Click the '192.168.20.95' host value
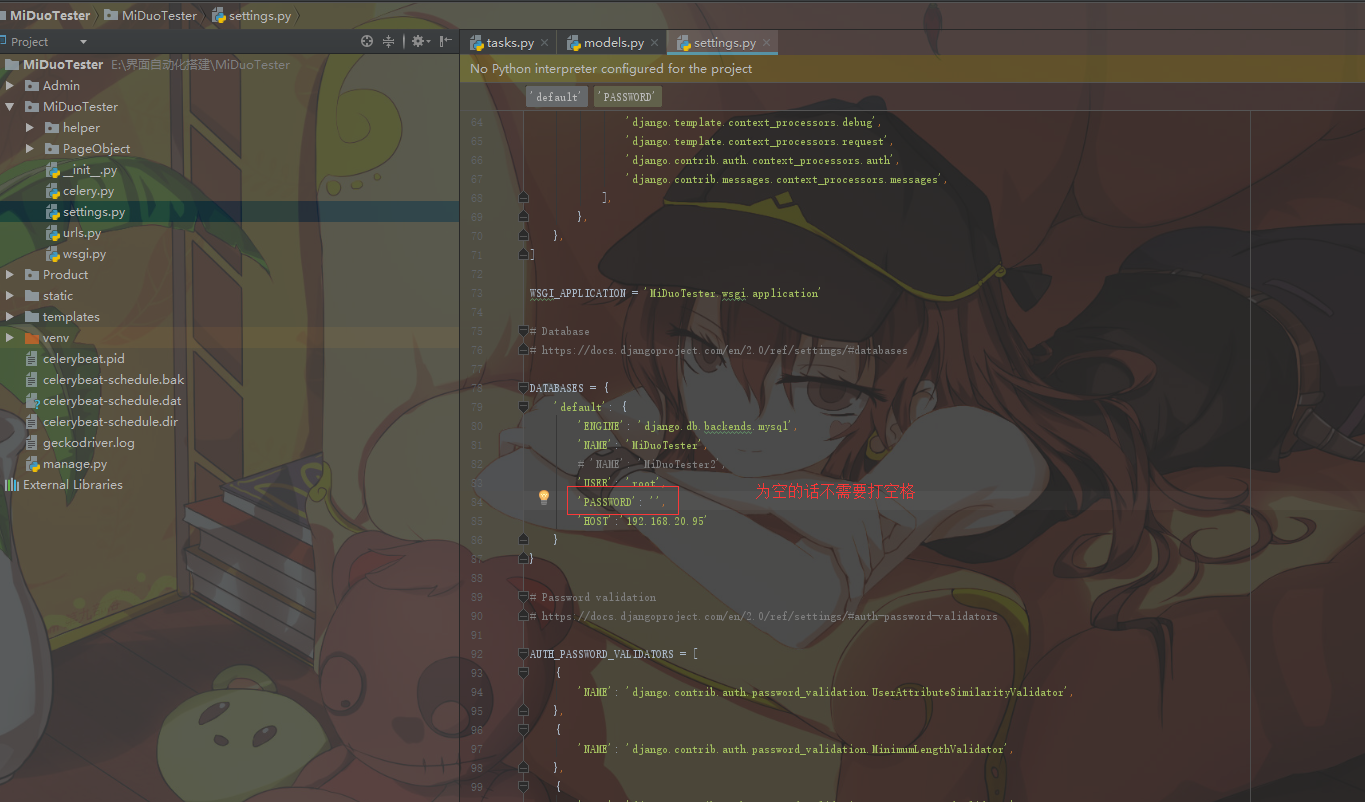This screenshot has height=802, width=1365. tap(666, 521)
